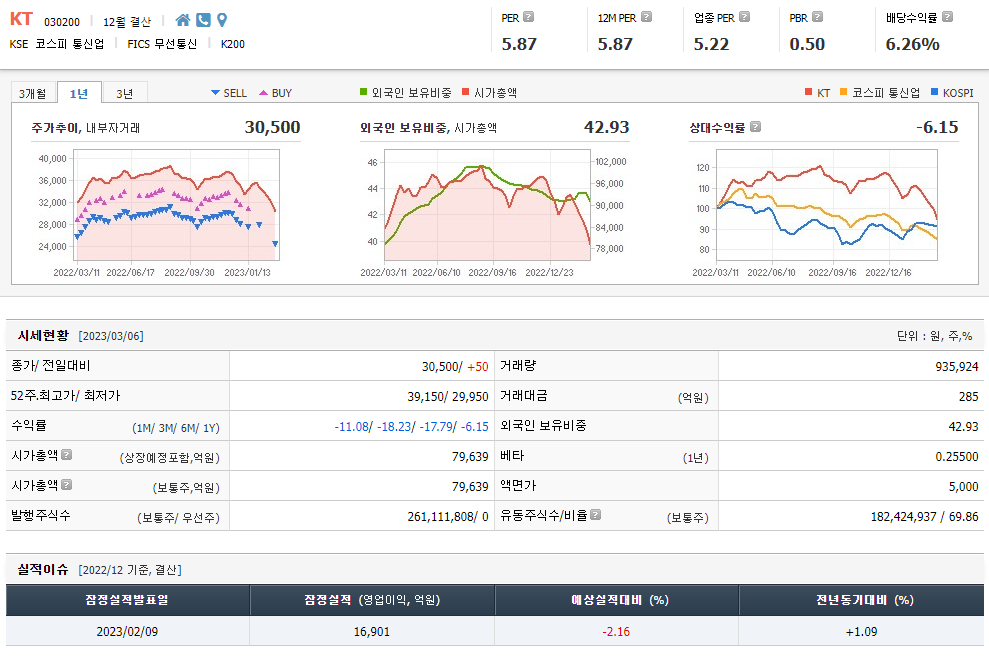Click the 52-week high/low value 39,150/ 29,950
This screenshot has height=656, width=989.
tap(448, 397)
